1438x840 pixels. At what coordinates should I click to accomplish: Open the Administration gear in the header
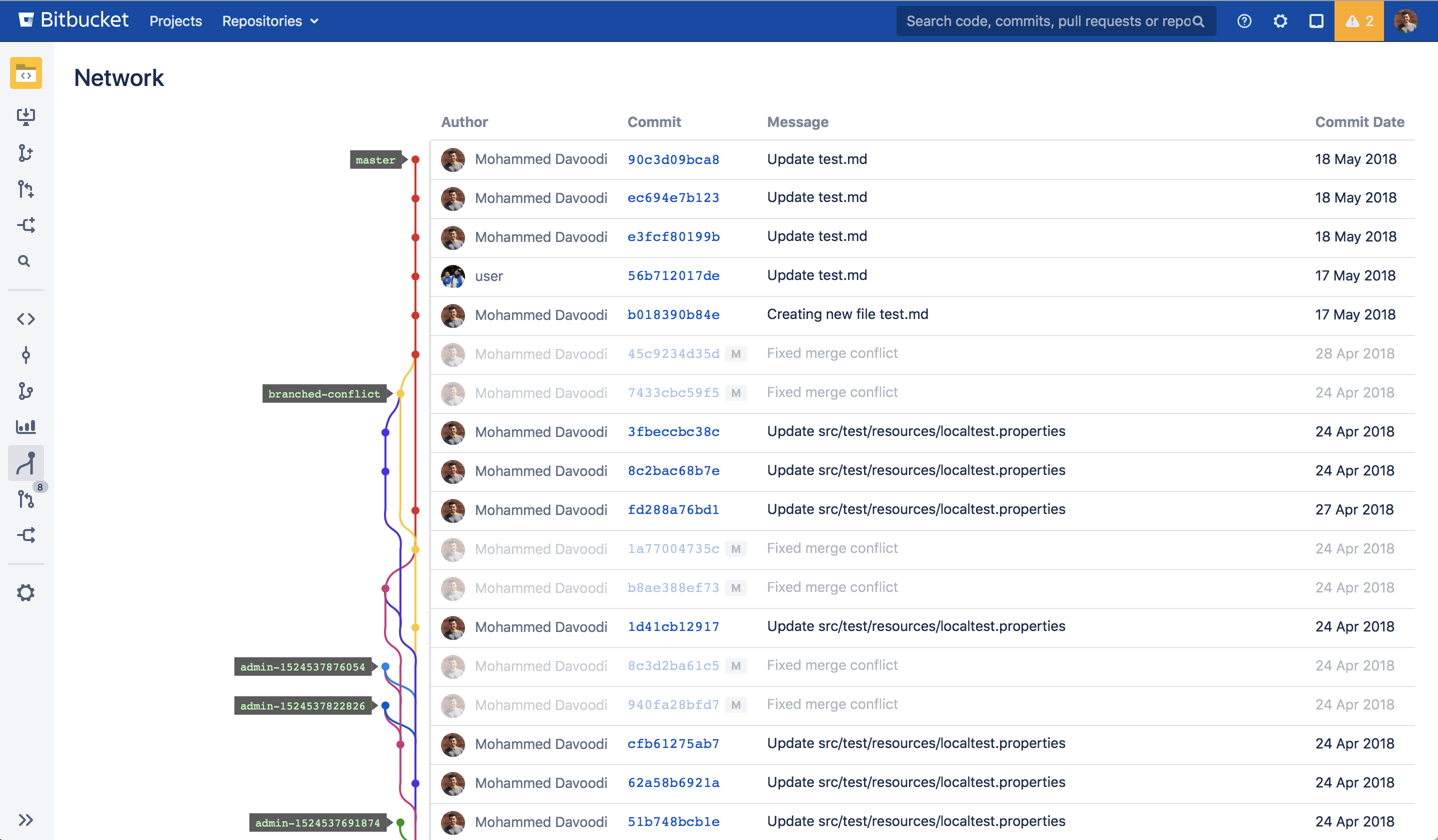pyautogui.click(x=1280, y=21)
